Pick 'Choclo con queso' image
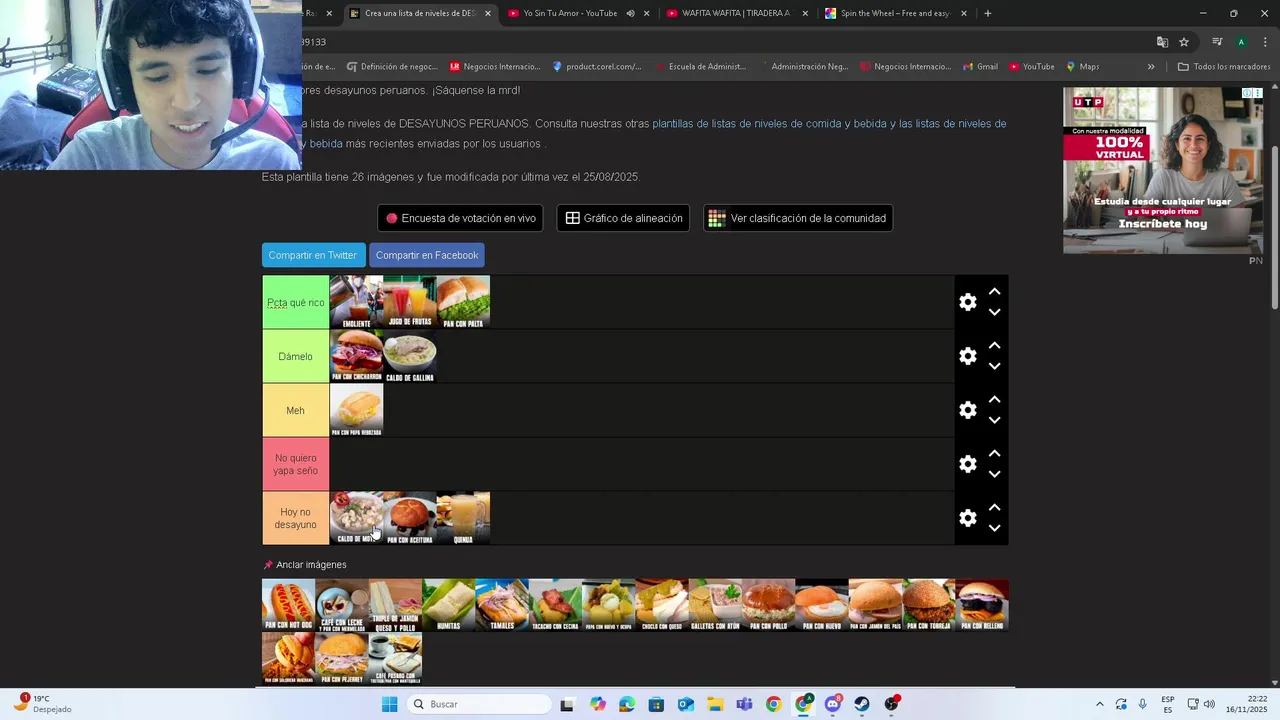 coord(662,605)
